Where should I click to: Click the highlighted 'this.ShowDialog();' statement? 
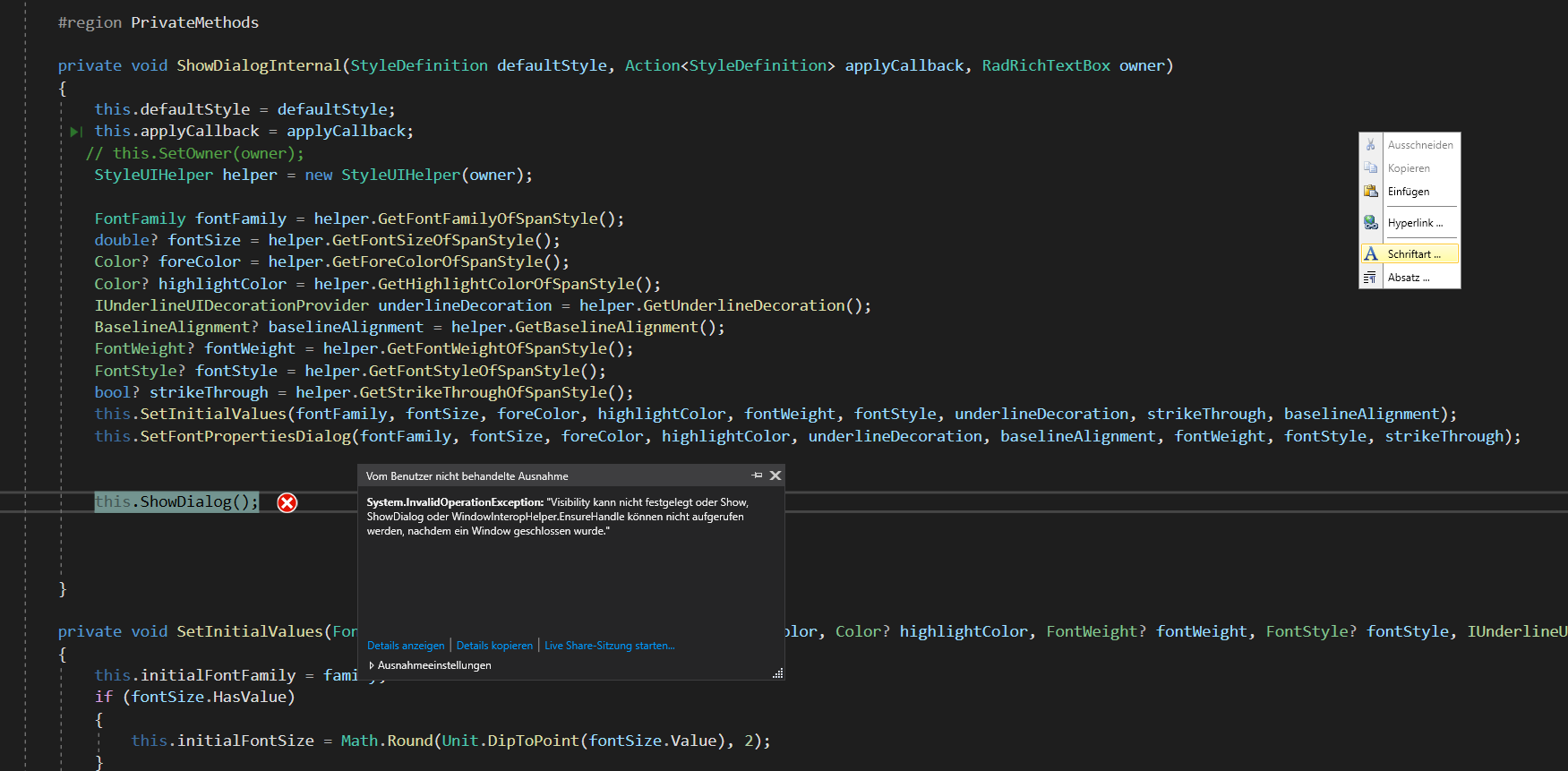click(176, 502)
